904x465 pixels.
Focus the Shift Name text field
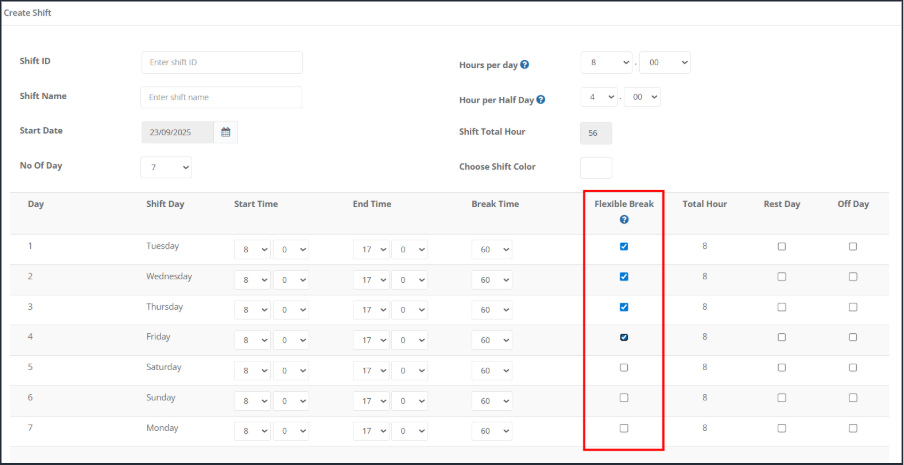coord(222,97)
